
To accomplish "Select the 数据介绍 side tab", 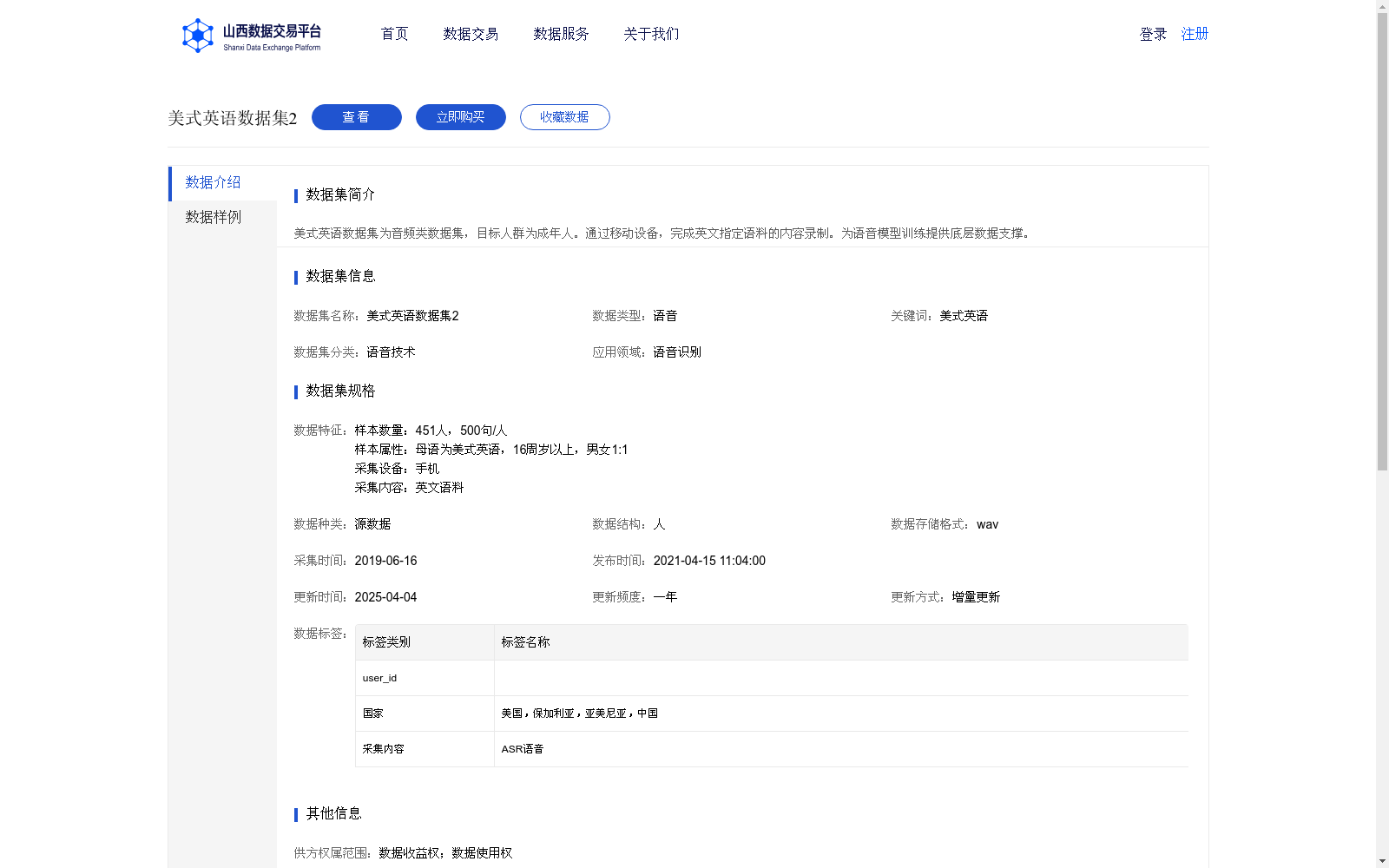I will (223, 183).
